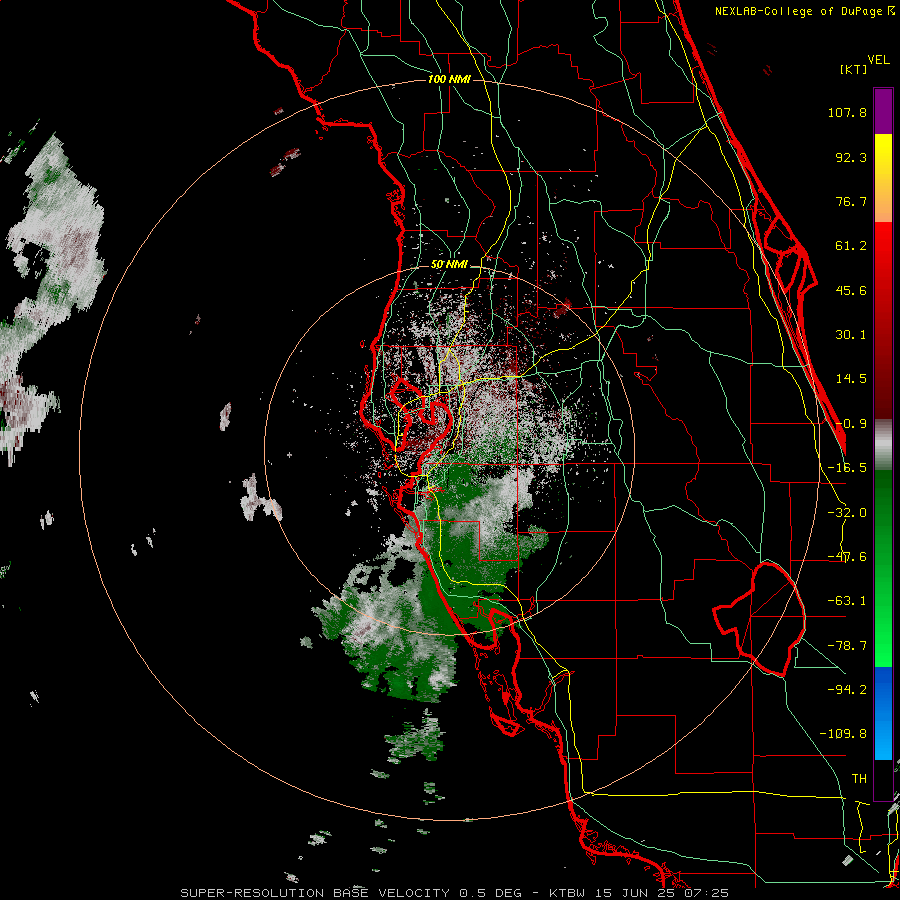Click the [KT] units label

click(x=854, y=69)
